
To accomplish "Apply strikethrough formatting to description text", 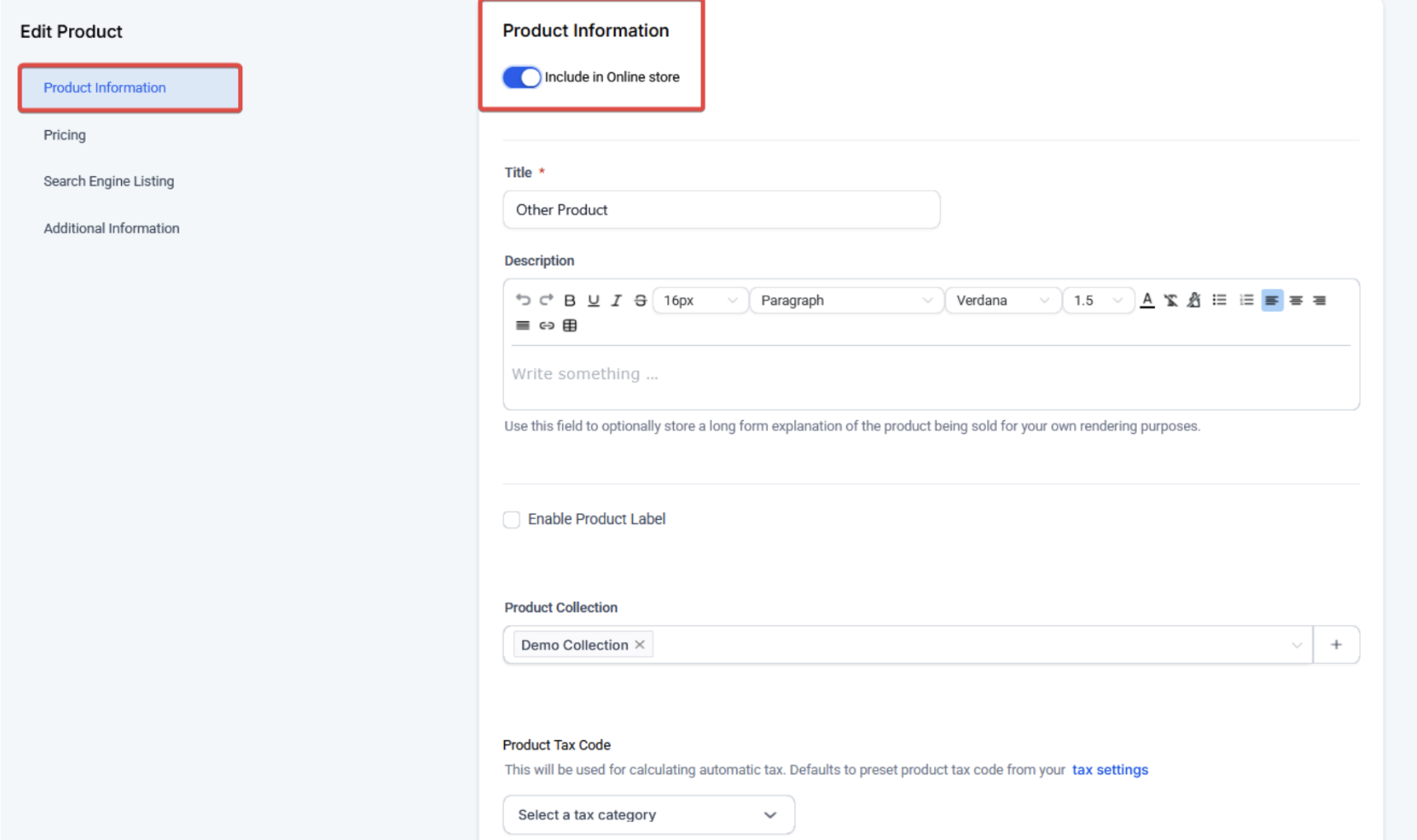I will click(640, 301).
